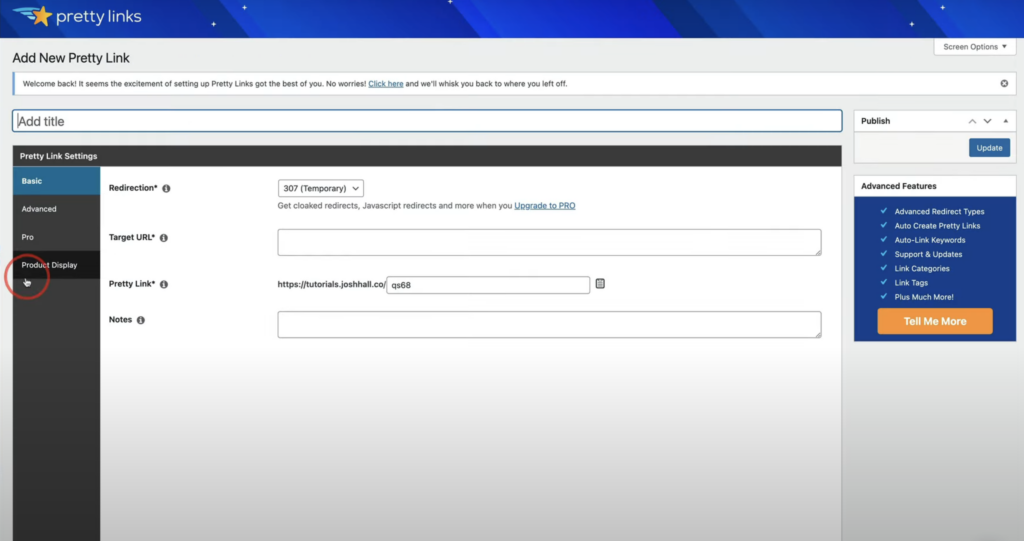Focus the Target URL text area
The height and width of the screenshot is (541, 1024).
pyautogui.click(x=549, y=242)
